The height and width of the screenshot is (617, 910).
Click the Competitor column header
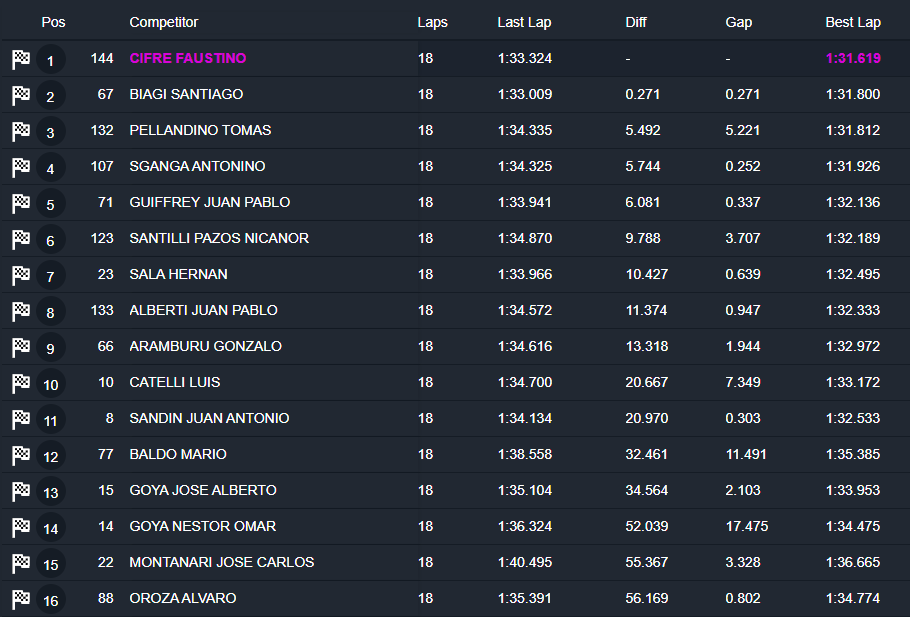point(164,22)
